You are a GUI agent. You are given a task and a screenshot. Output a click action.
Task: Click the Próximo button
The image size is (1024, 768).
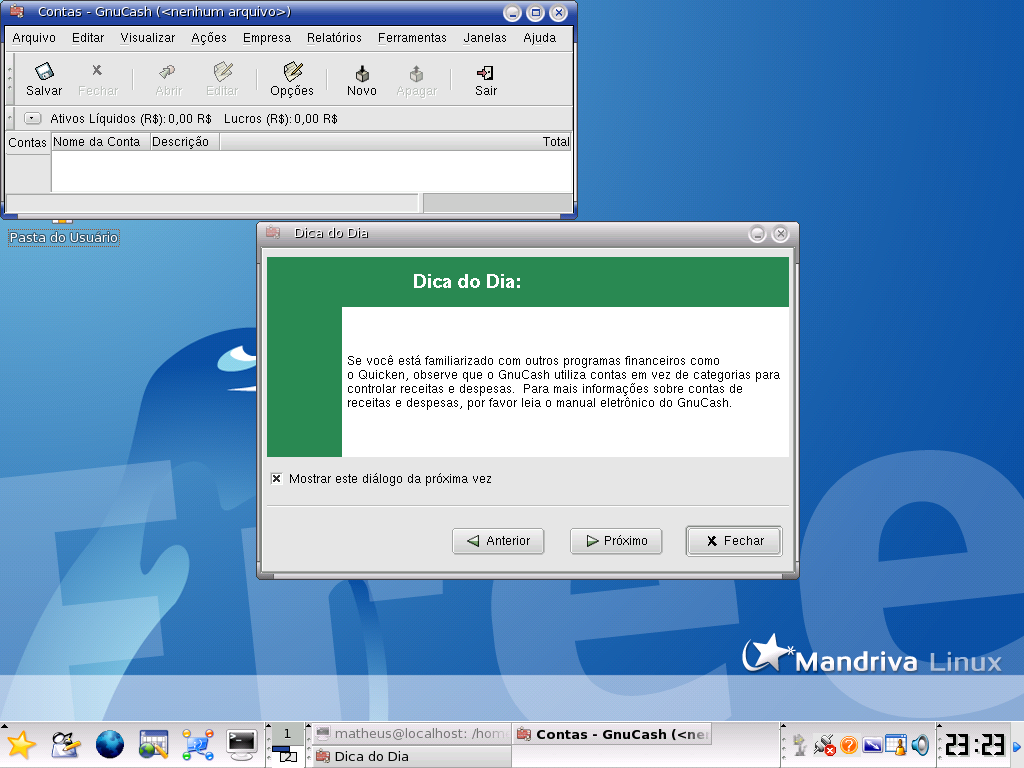pyautogui.click(x=616, y=541)
